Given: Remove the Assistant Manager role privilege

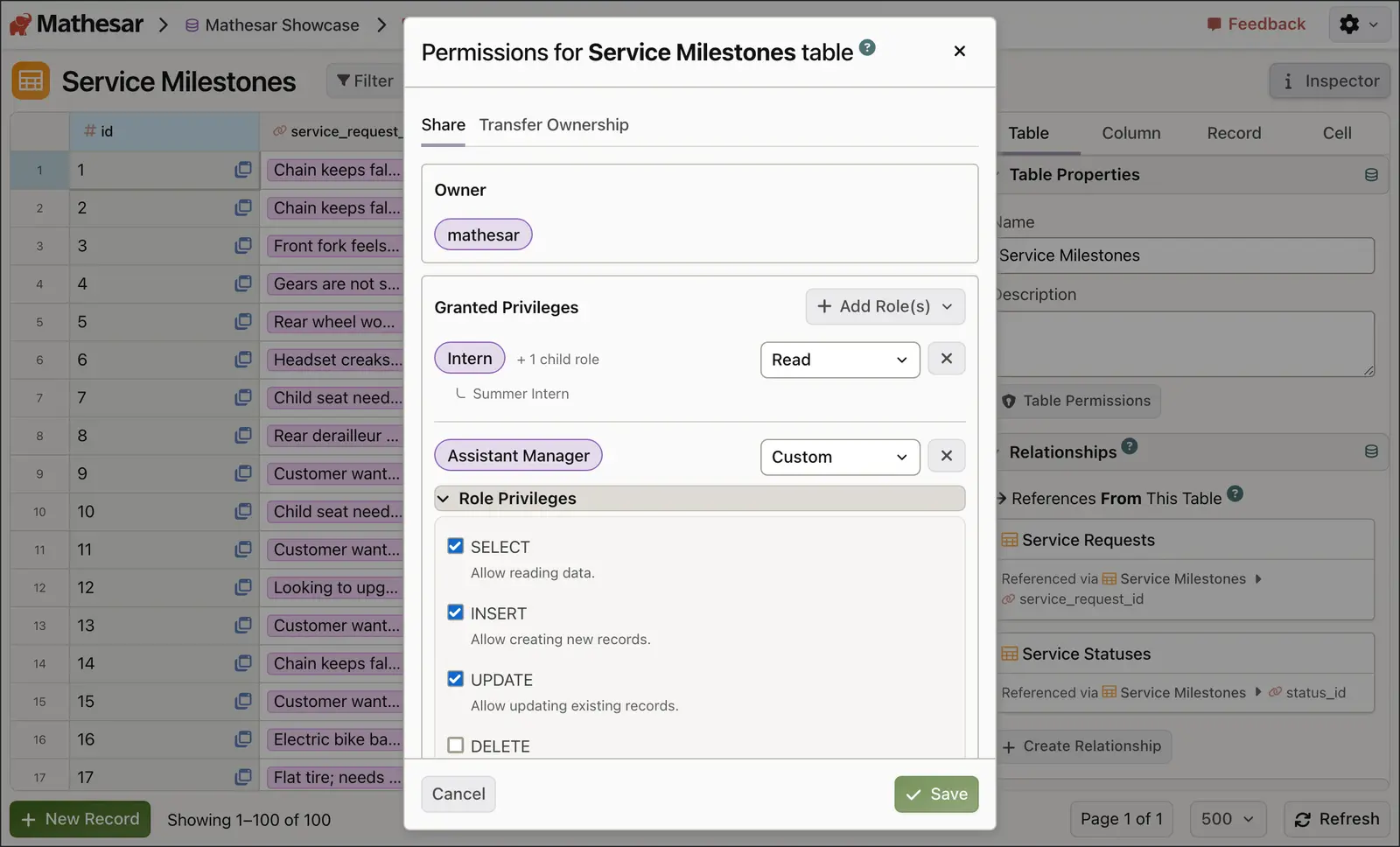Looking at the screenshot, I should pos(946,456).
